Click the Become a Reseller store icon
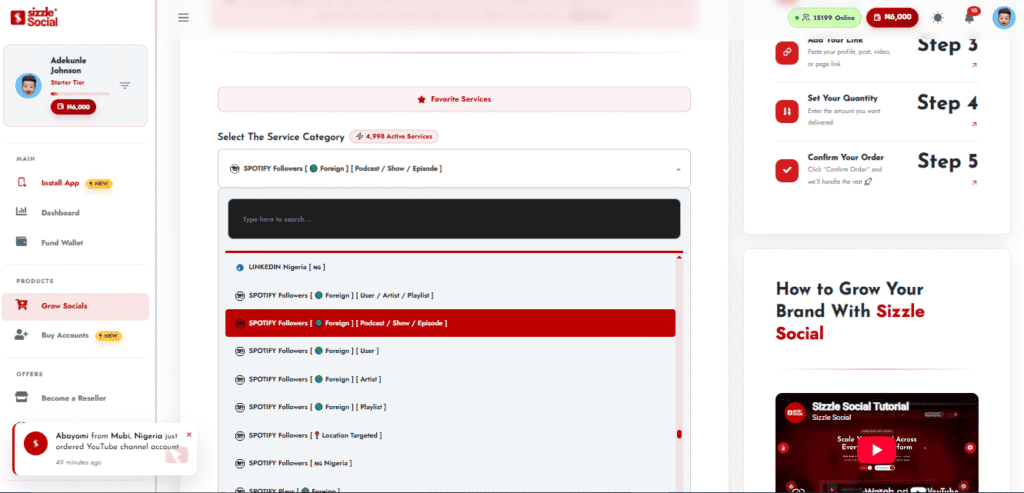 [22, 397]
